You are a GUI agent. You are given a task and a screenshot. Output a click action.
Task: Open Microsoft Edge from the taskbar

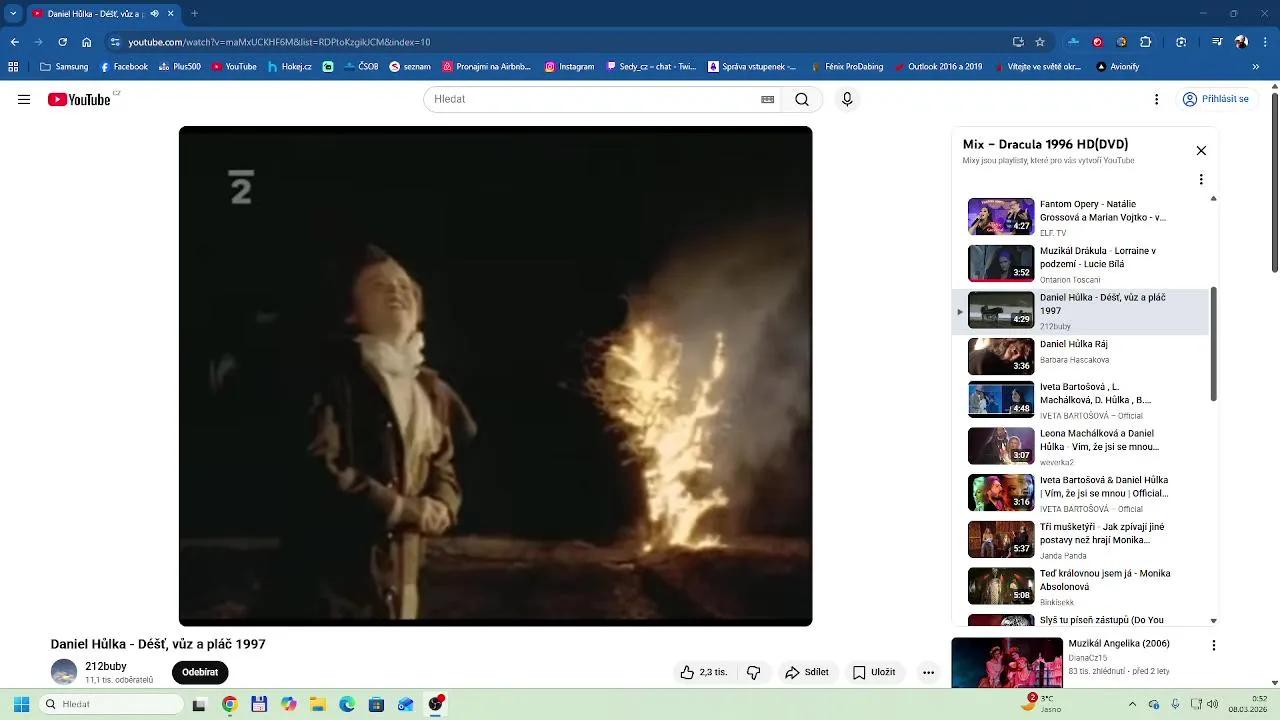(347, 704)
